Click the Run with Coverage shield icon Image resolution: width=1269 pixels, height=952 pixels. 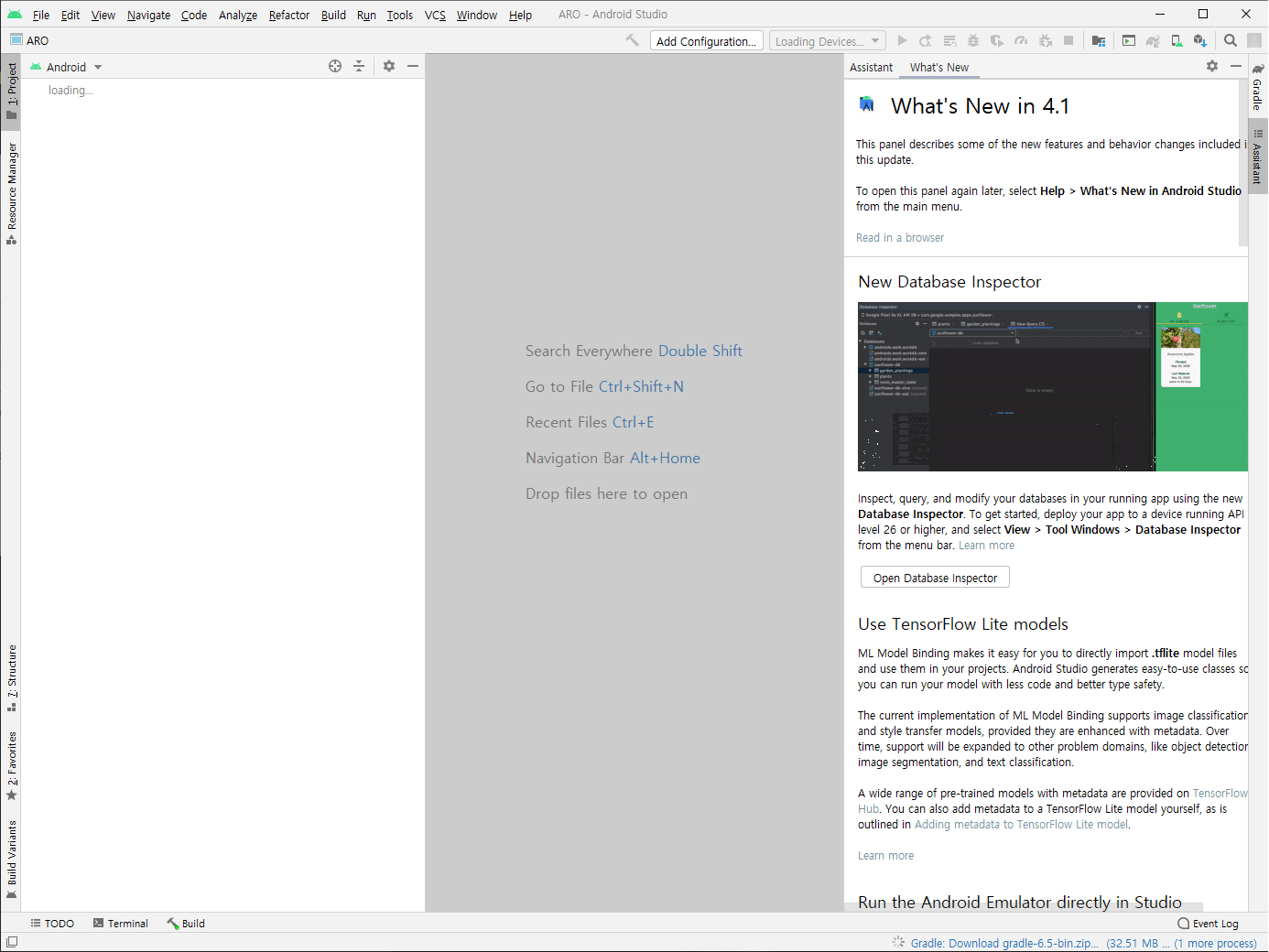997,40
